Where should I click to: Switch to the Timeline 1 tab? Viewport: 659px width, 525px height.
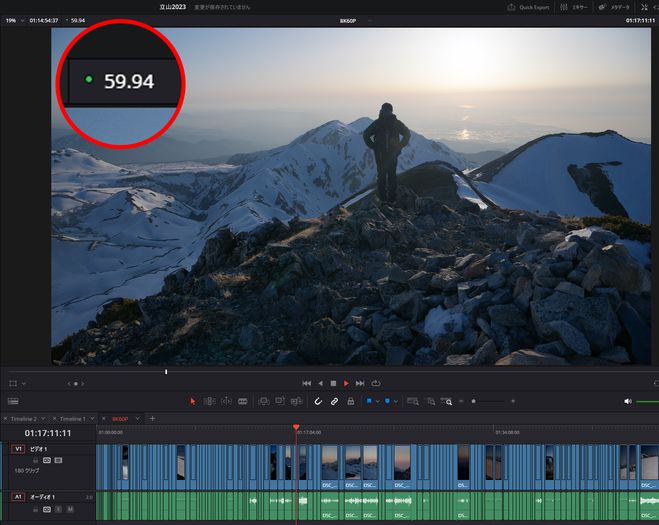(72, 419)
